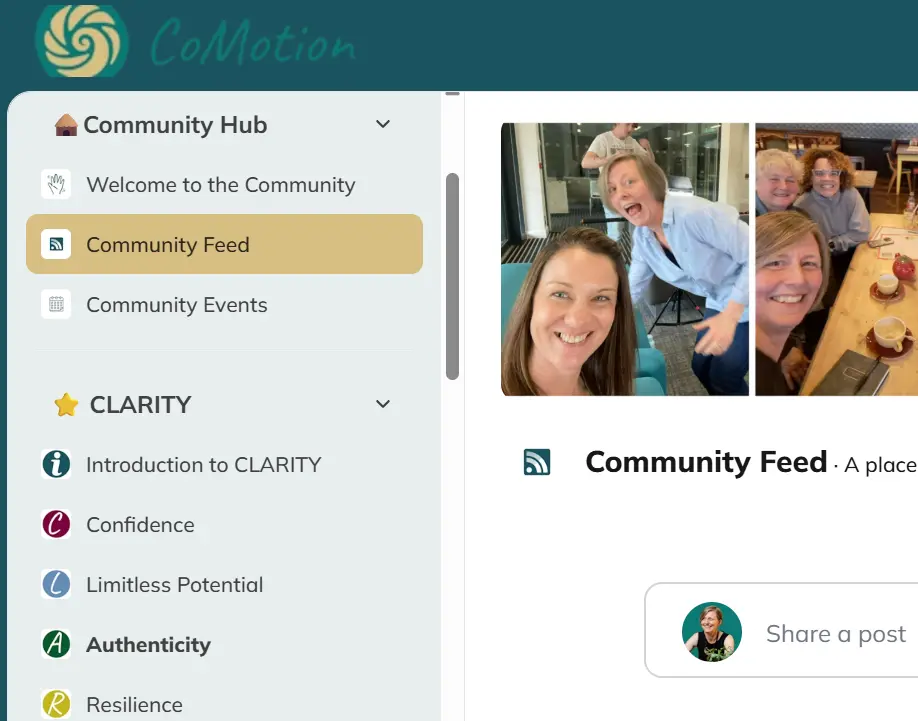Click the blue L Limitless Potential icon

56,584
